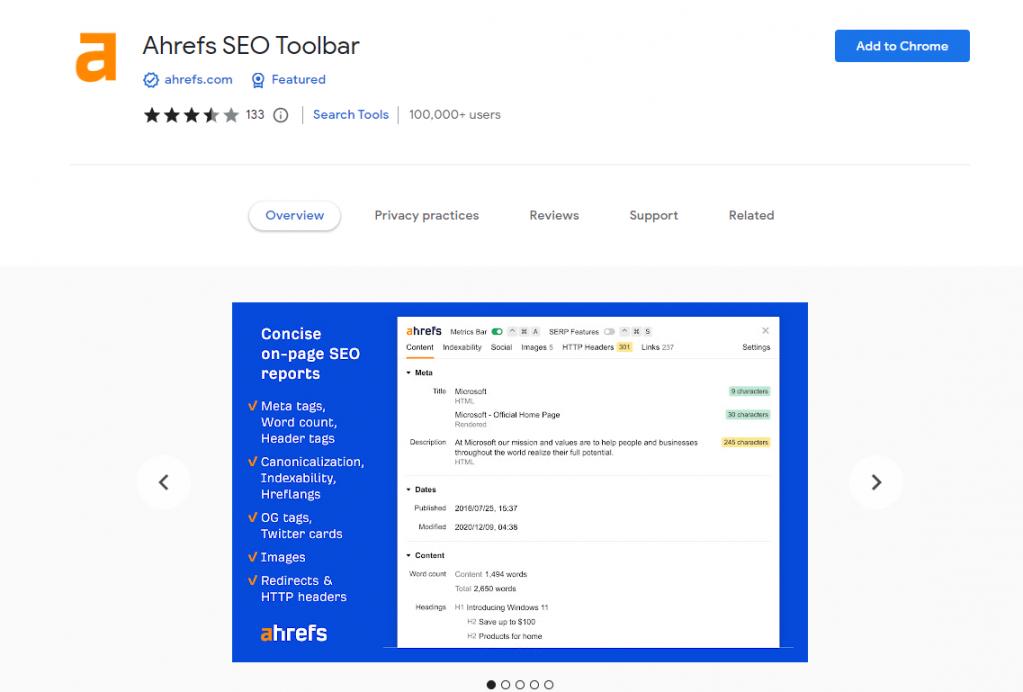The width and height of the screenshot is (1023, 692).
Task: Toggle the Metrics Bar switch in screenshot
Action: coord(497,331)
